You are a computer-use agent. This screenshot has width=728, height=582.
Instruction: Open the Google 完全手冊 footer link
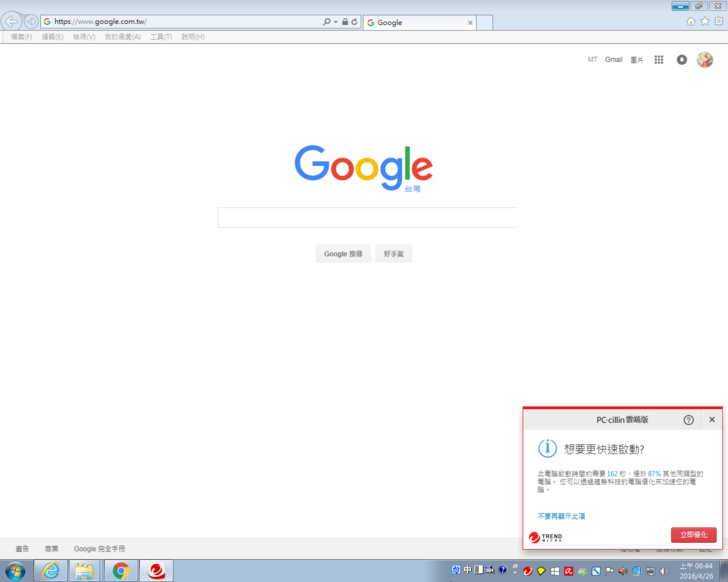coord(99,549)
